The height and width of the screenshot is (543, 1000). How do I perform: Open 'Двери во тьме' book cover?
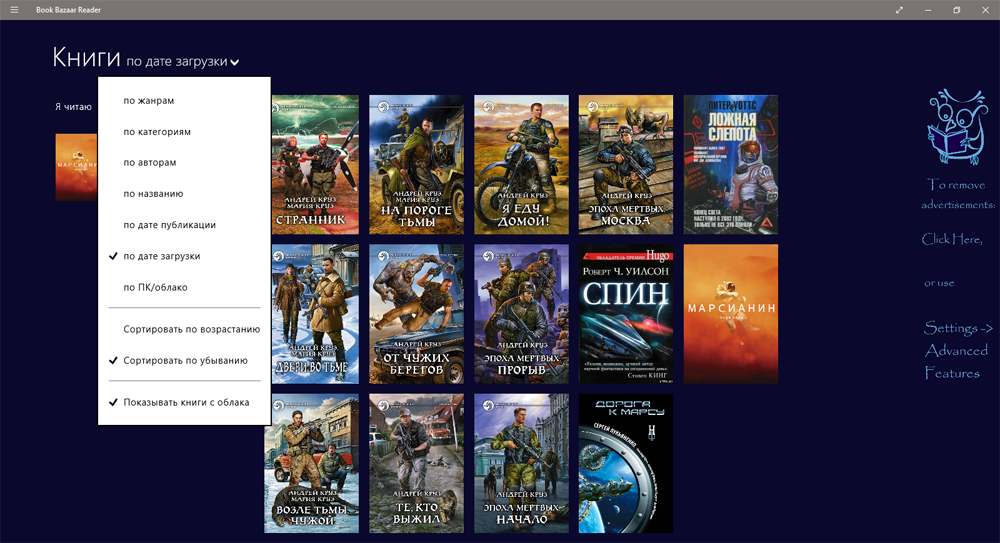[315, 314]
